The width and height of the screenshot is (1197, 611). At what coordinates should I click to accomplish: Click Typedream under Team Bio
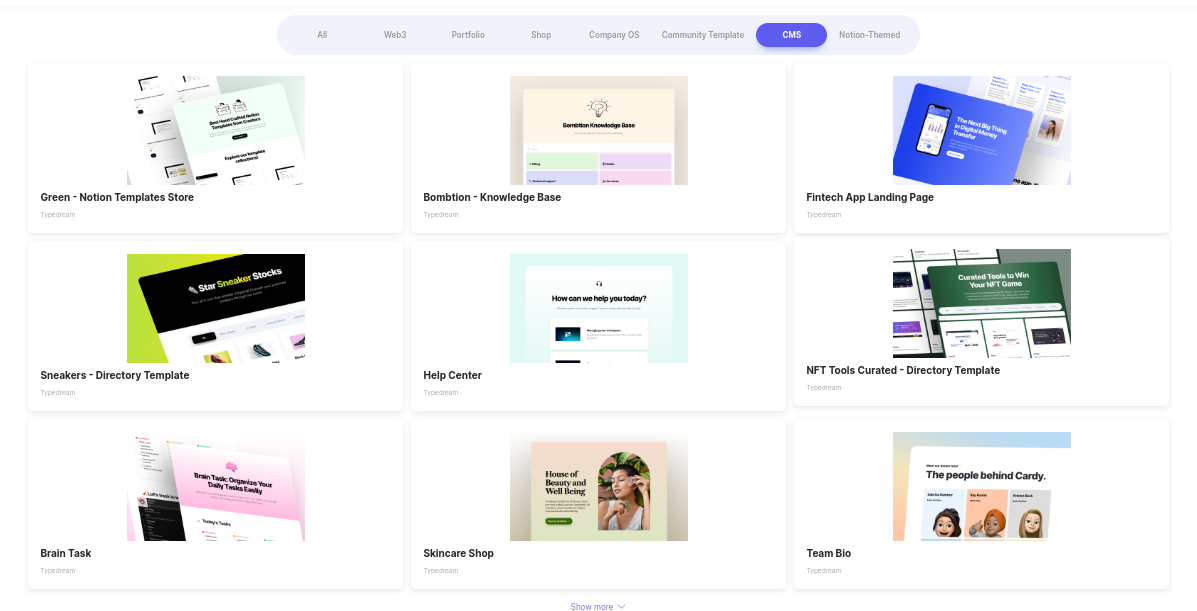[x=824, y=571]
